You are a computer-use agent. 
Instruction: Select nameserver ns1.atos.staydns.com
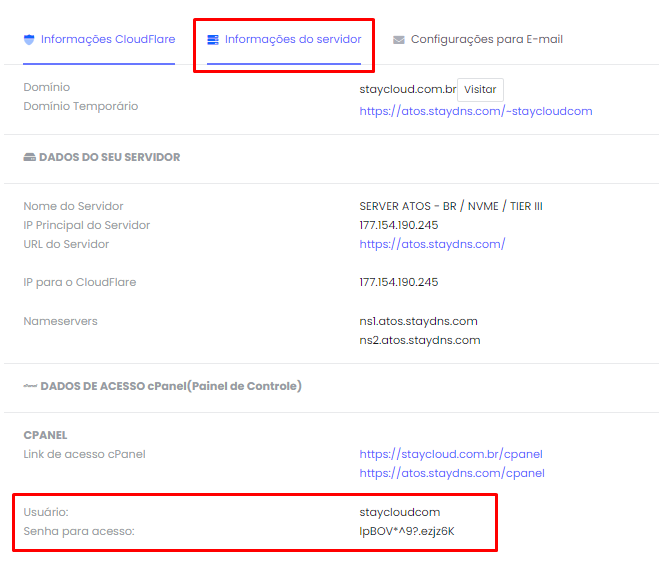pos(418,321)
